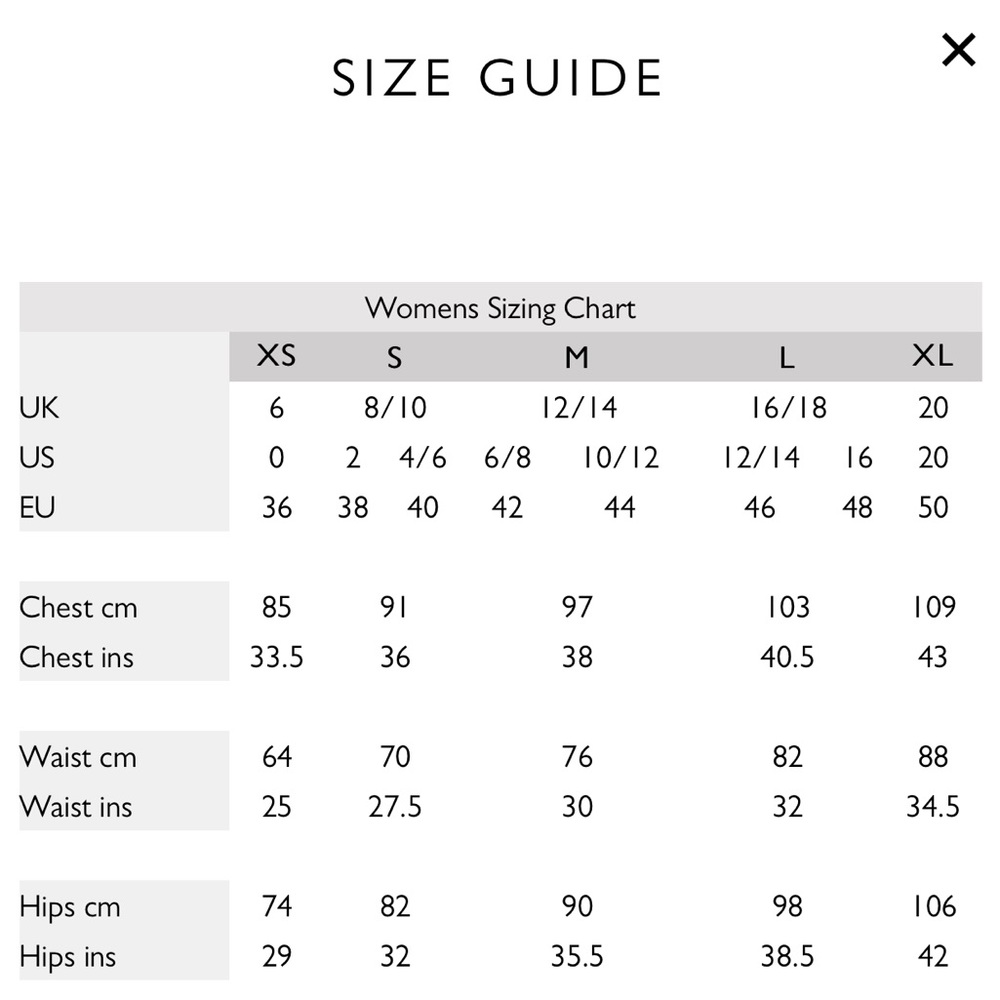Viewport: 1000px width, 1000px height.
Task: Click the waist 27.5 inches value
Action: [395, 807]
